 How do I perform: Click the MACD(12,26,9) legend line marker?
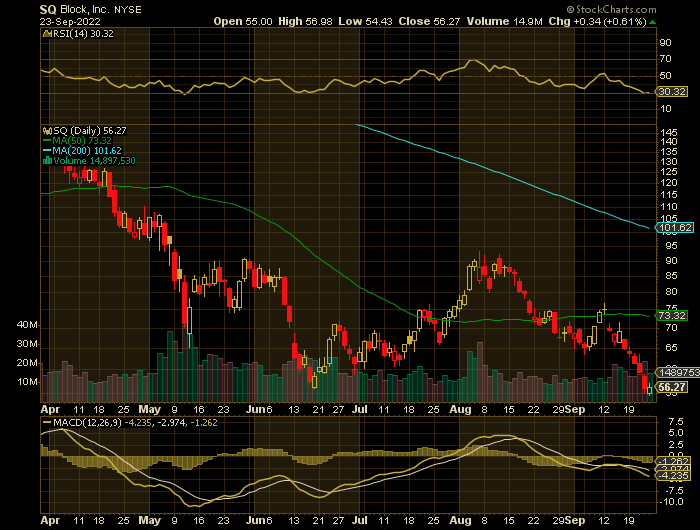[x=44, y=423]
